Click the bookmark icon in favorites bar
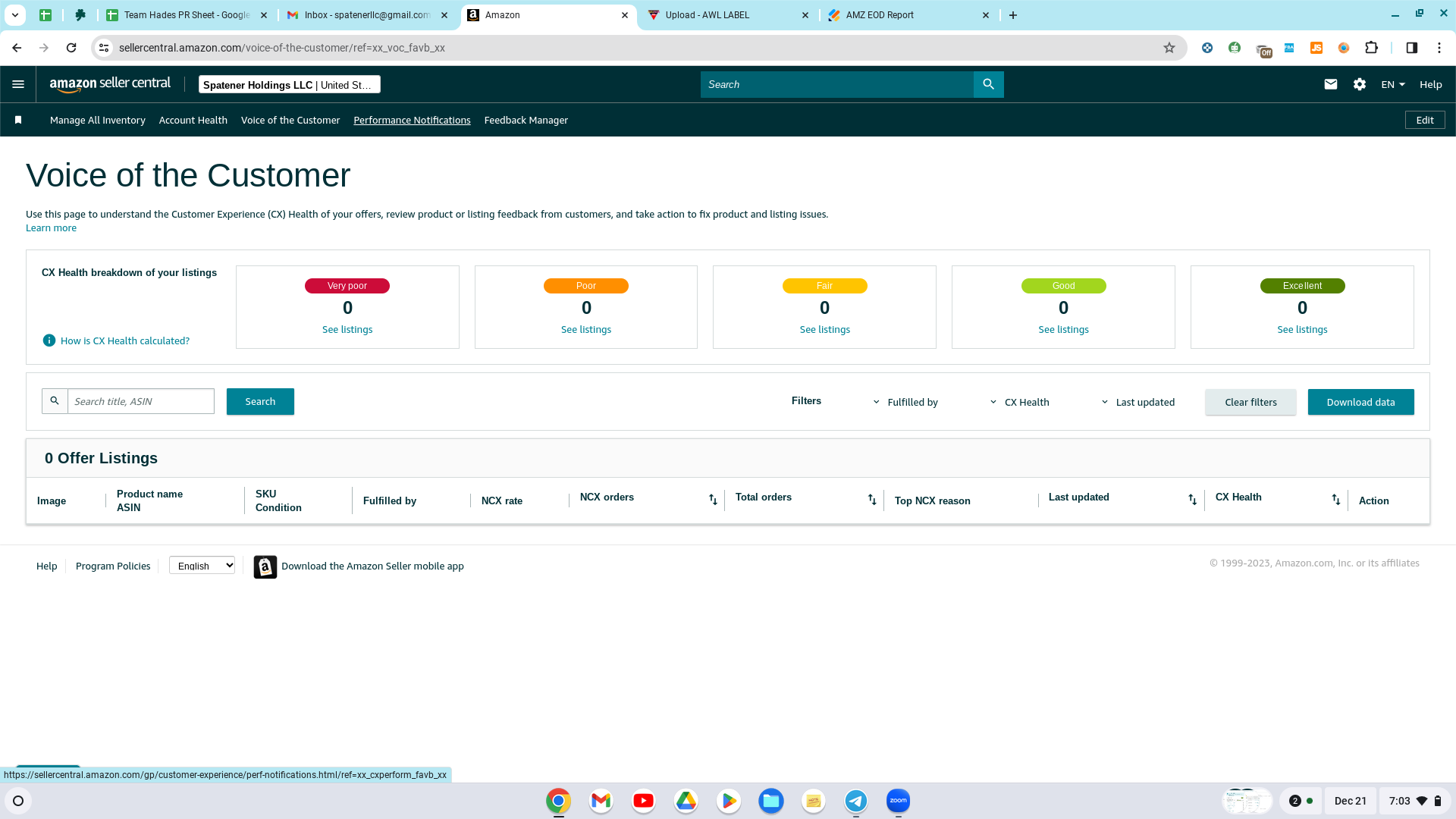Viewport: 1456px width, 819px height. (18, 120)
